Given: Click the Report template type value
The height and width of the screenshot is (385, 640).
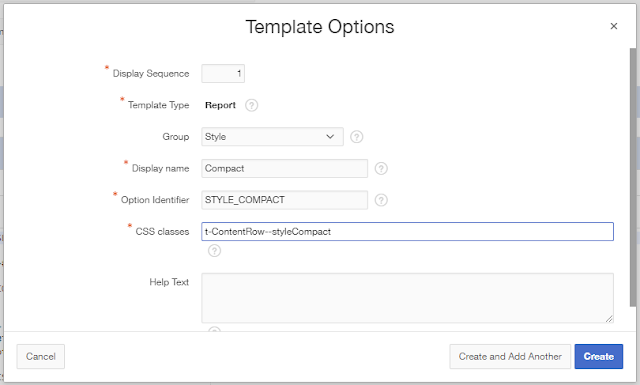Looking at the screenshot, I should point(220,105).
